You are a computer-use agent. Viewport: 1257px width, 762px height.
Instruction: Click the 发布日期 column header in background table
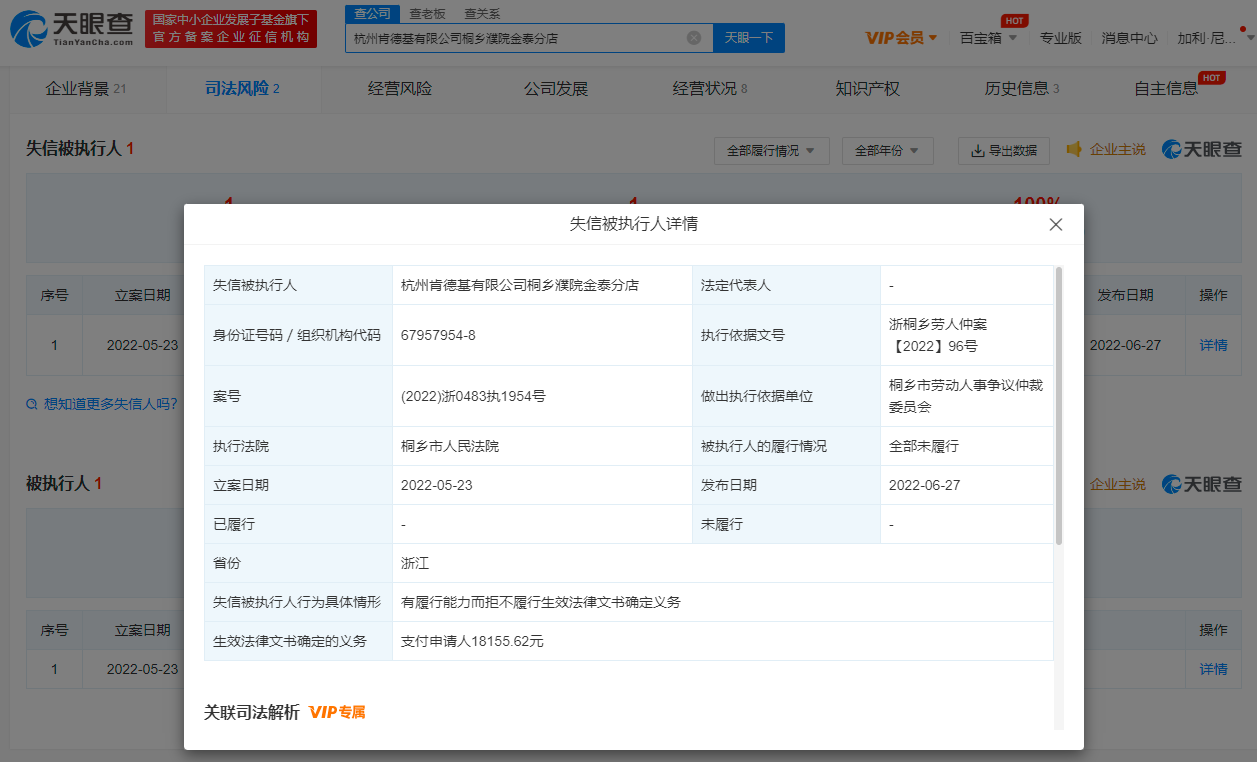[1125, 295]
